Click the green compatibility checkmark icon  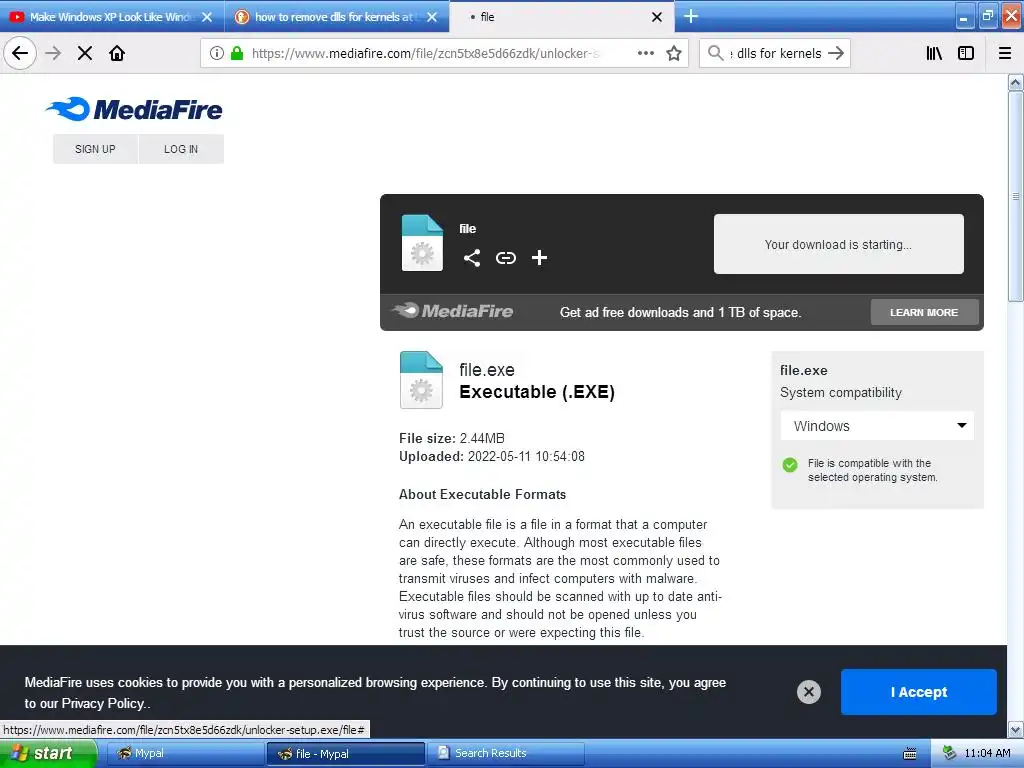(790, 465)
